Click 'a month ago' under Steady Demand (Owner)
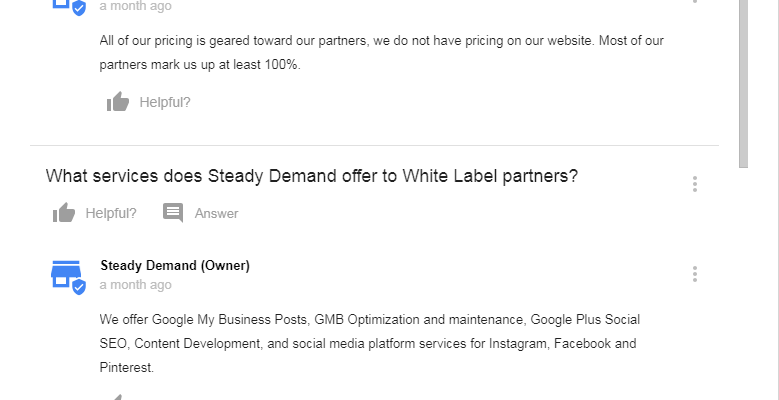The width and height of the screenshot is (779, 400). [135, 285]
